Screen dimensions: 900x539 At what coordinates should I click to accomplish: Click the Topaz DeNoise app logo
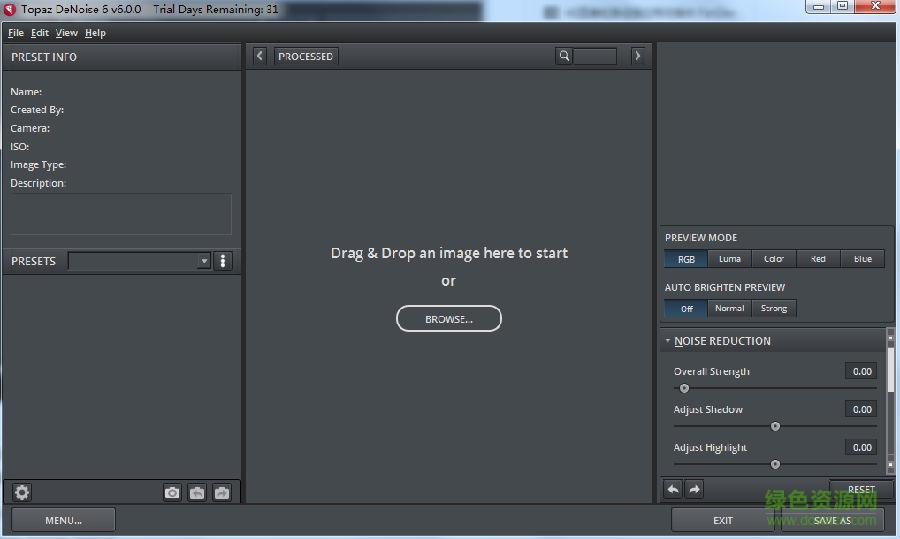point(10,9)
